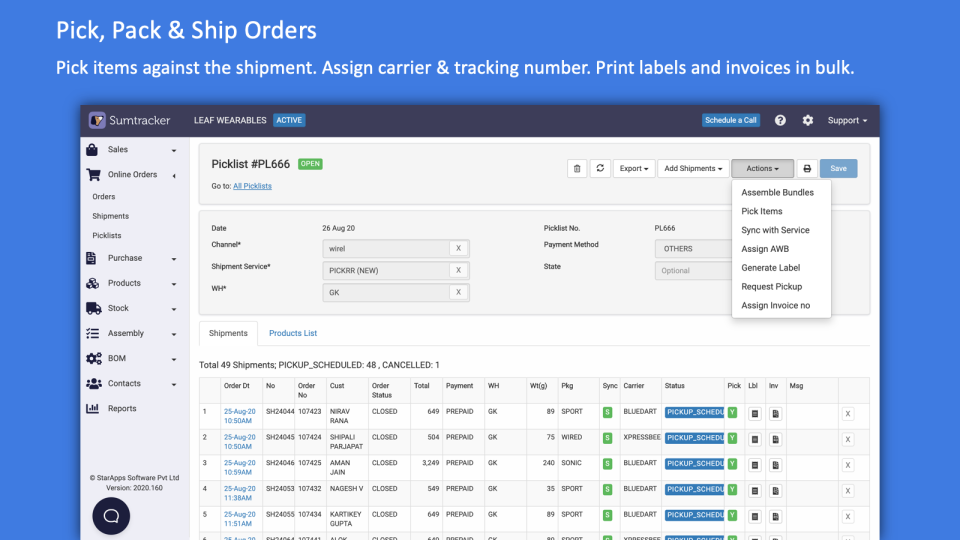Collapse the Online Orders section

pyautogui.click(x=174, y=176)
